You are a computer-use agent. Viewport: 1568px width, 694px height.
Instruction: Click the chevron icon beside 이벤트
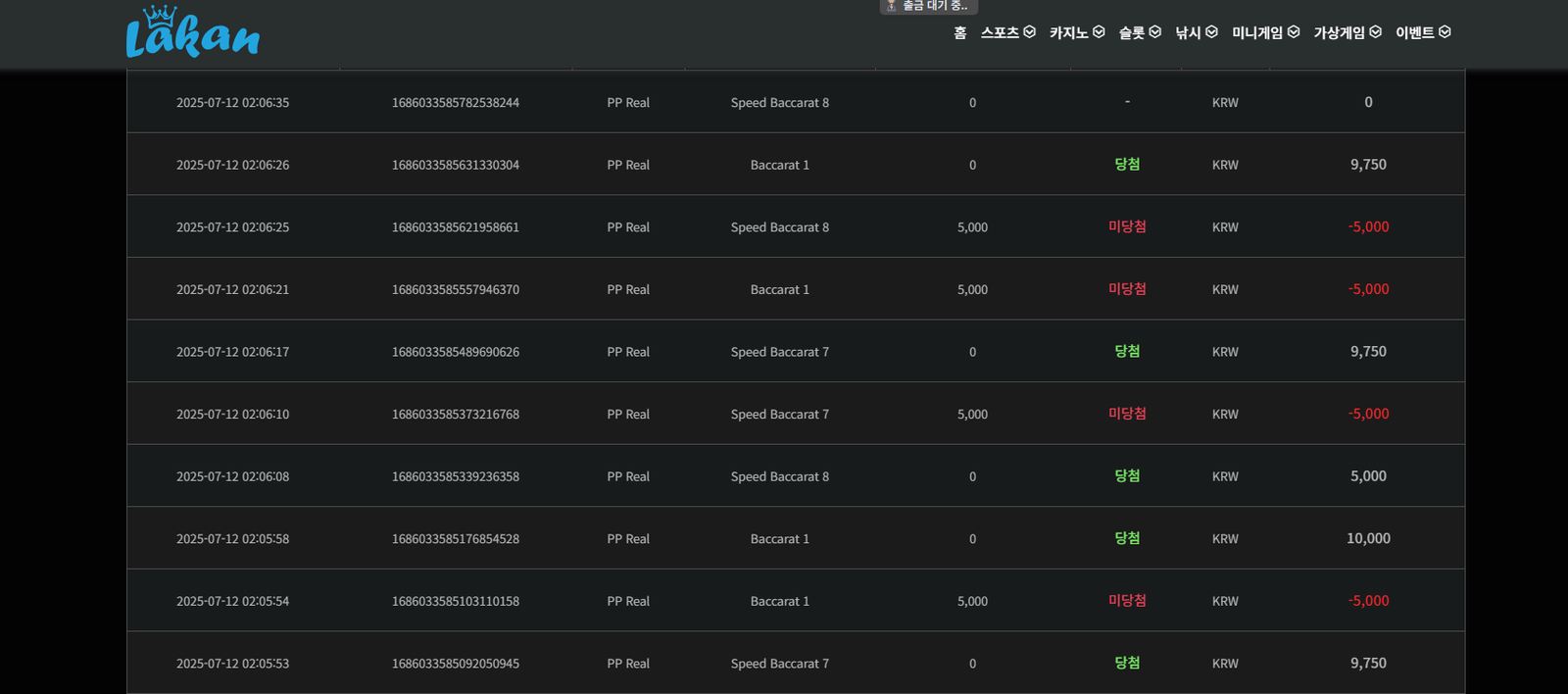(x=1445, y=32)
